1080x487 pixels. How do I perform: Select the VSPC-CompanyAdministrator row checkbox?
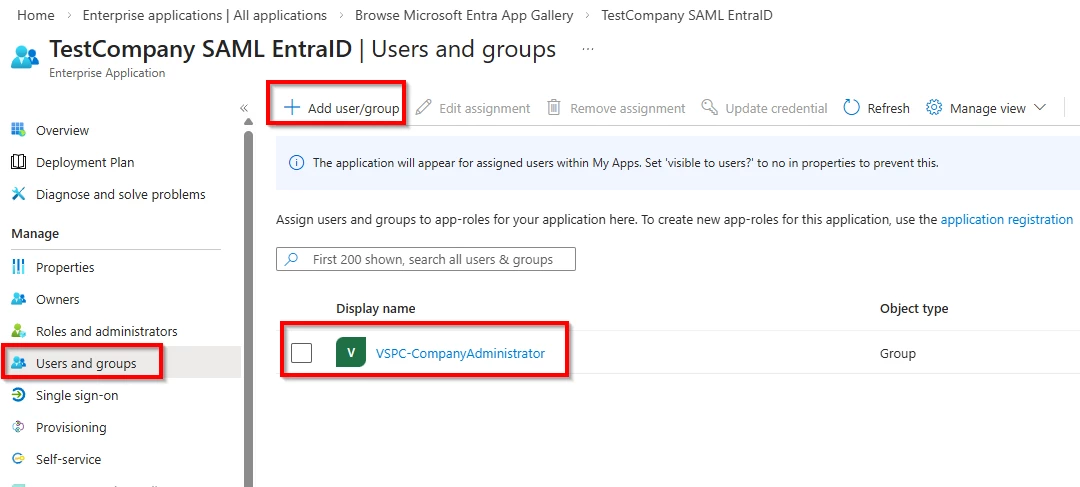[x=301, y=353]
